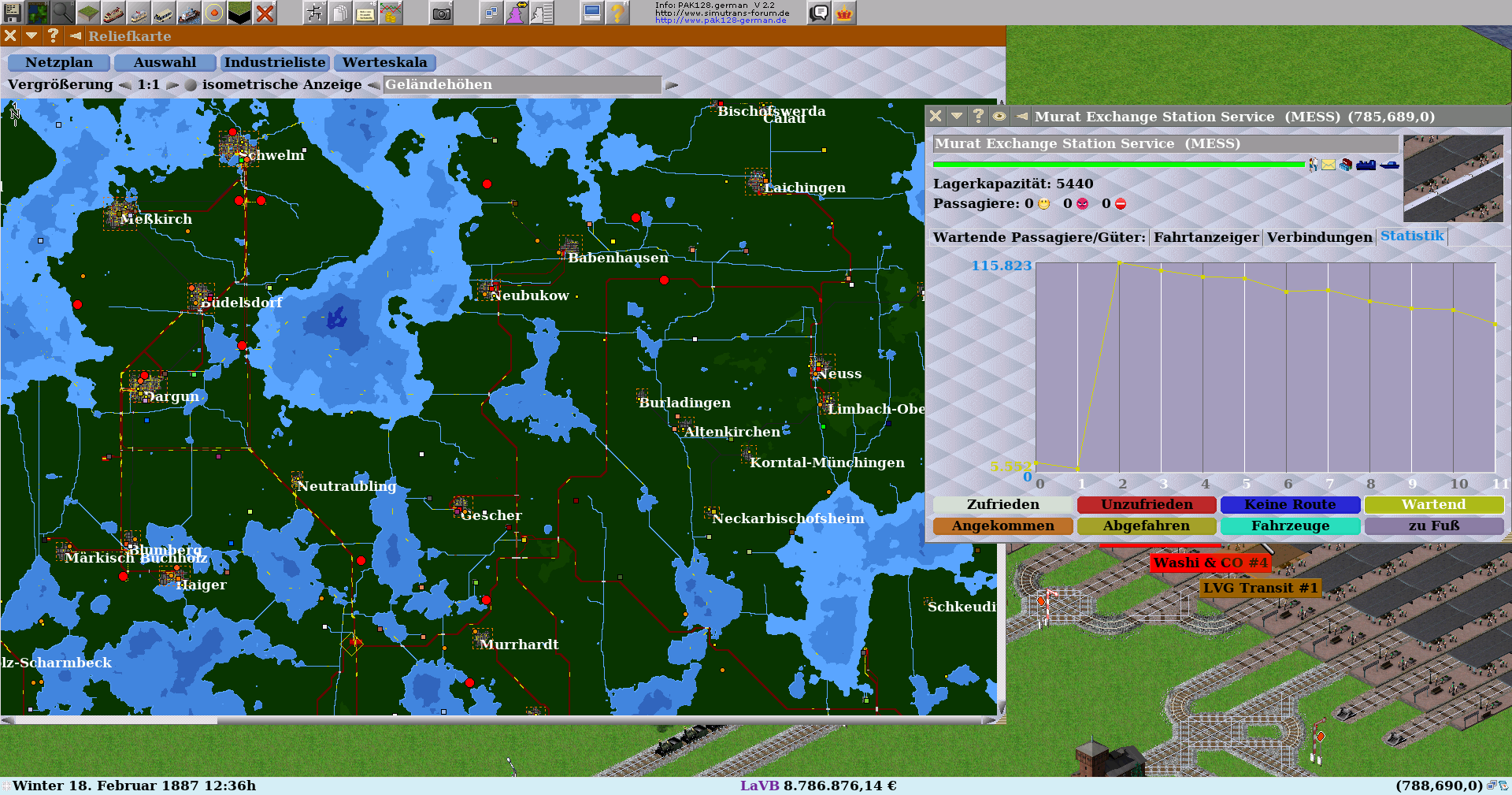This screenshot has width=1512, height=795.
Task: Open the save/load disk menu
Action: [x=12, y=12]
